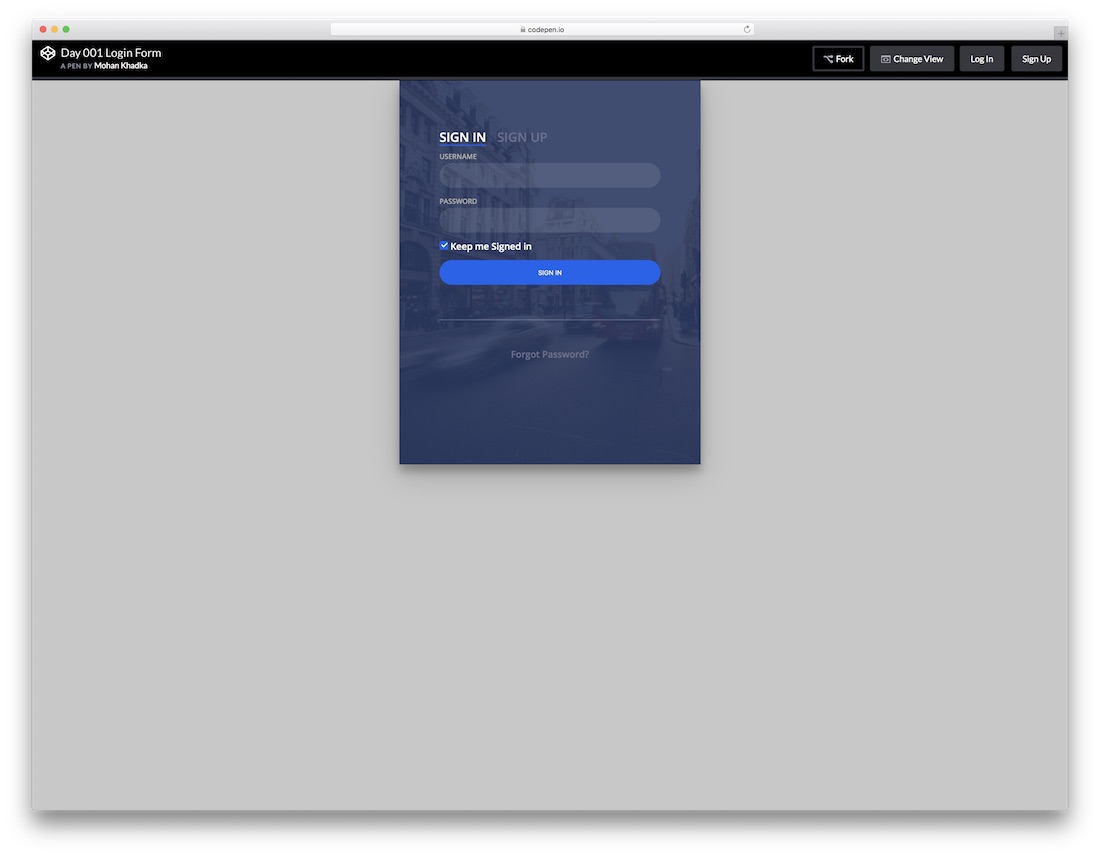This screenshot has width=1100, height=856.
Task: Click the author name Mohan Khadka
Action: coord(120,65)
